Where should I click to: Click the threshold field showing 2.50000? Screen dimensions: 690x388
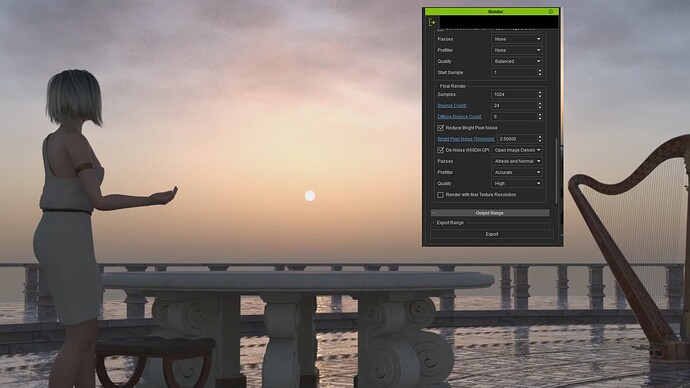click(x=517, y=139)
